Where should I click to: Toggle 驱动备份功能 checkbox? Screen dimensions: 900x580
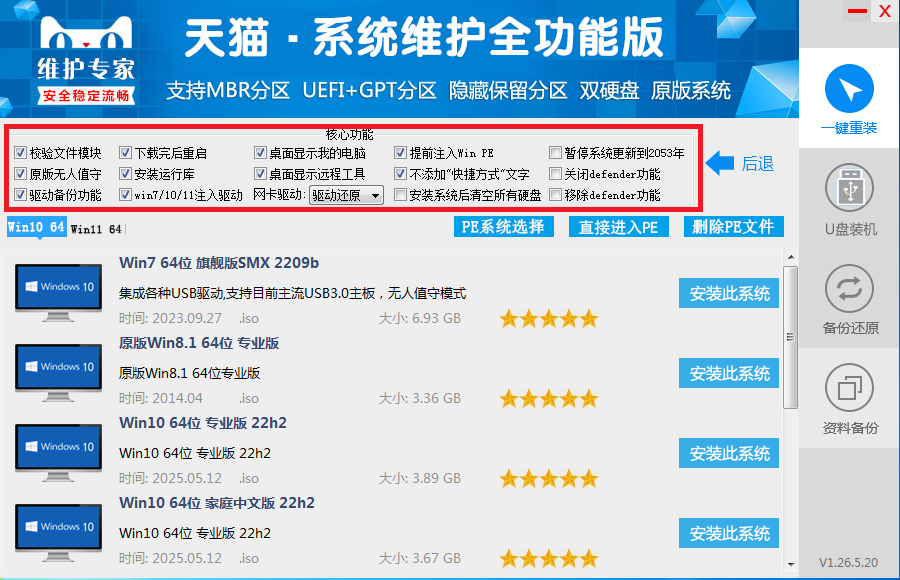pos(20,195)
